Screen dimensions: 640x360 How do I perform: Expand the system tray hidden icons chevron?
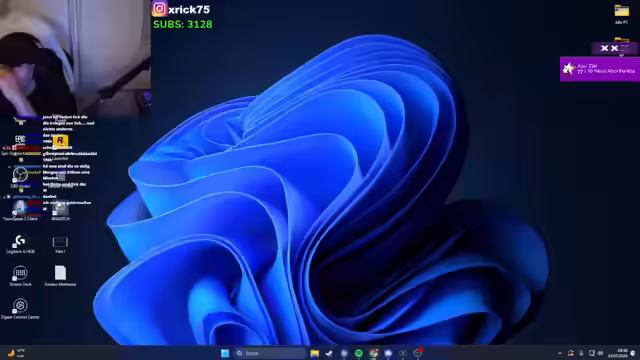560,353
